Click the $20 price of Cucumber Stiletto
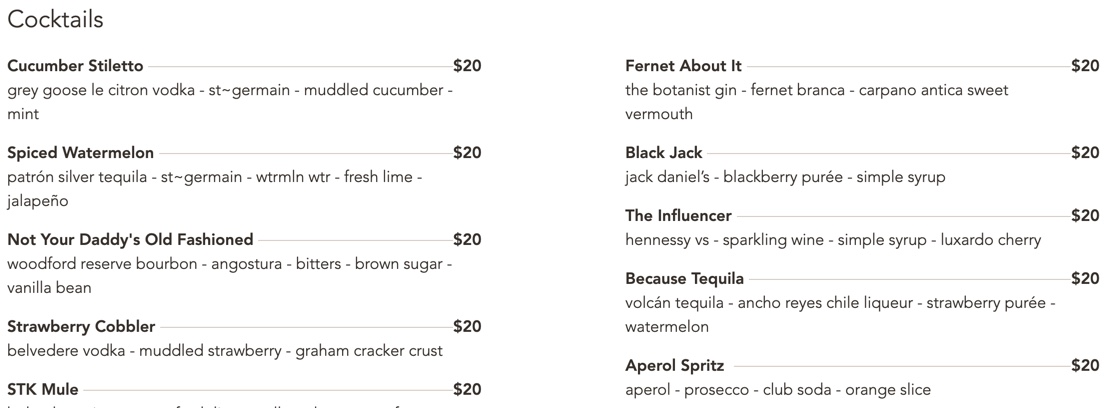This screenshot has width=1119, height=408. 467,66
